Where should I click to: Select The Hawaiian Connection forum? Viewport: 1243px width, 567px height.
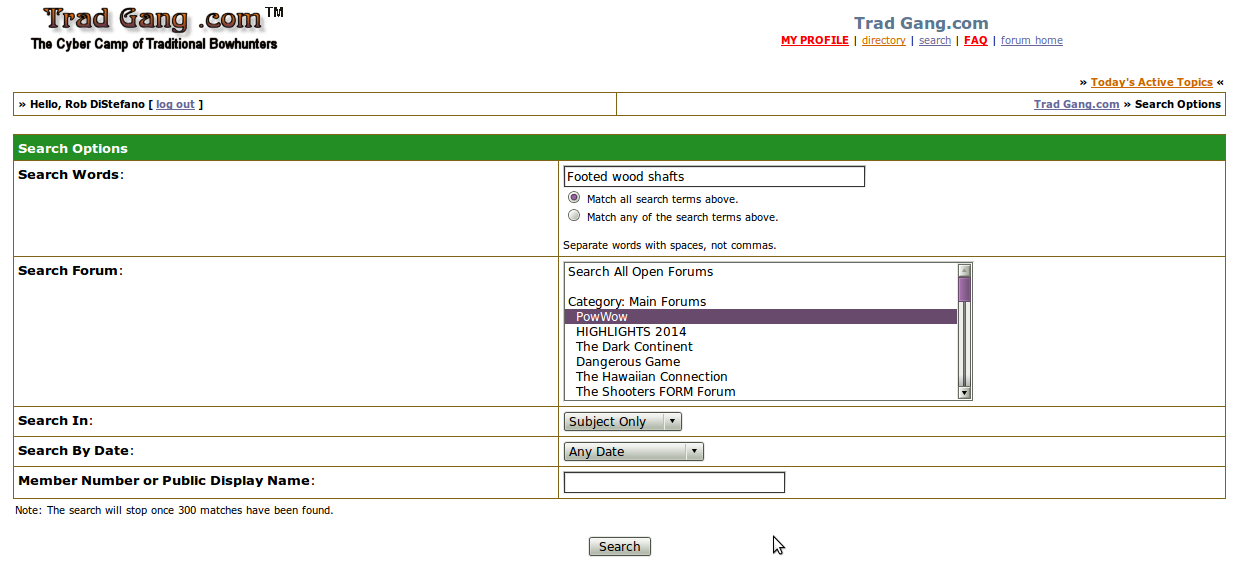tap(761, 377)
